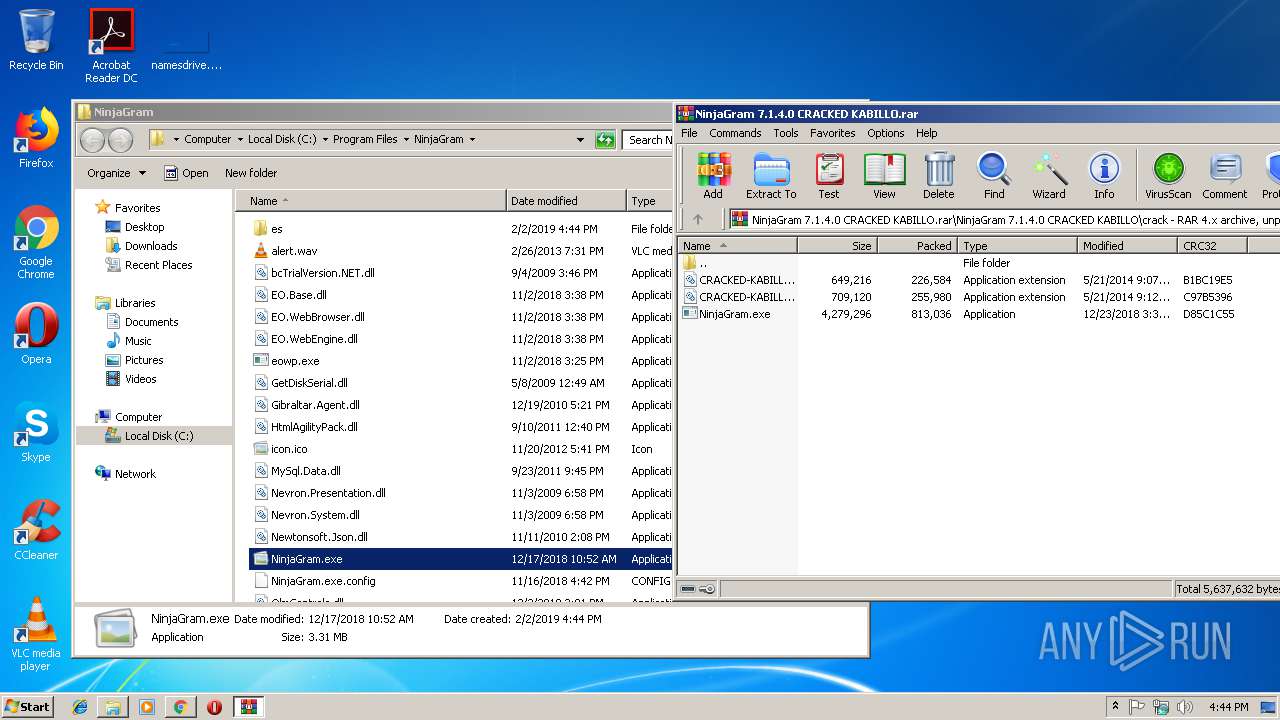Select Recent Places in navigation pane
Viewport: 1280px width, 720px height.
158,265
